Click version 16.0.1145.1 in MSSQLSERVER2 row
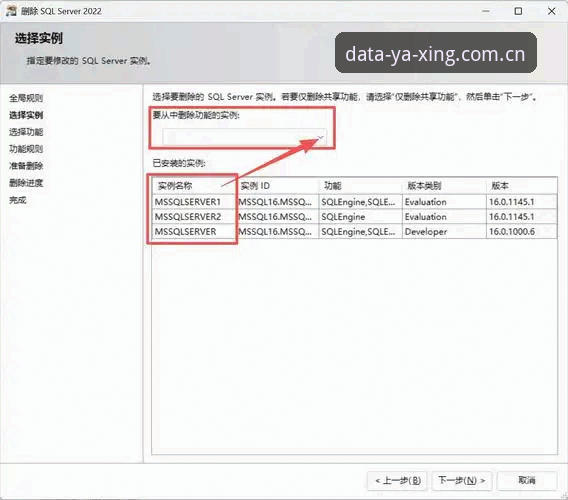Image resolution: width=568 pixels, height=500 pixels. (522, 217)
